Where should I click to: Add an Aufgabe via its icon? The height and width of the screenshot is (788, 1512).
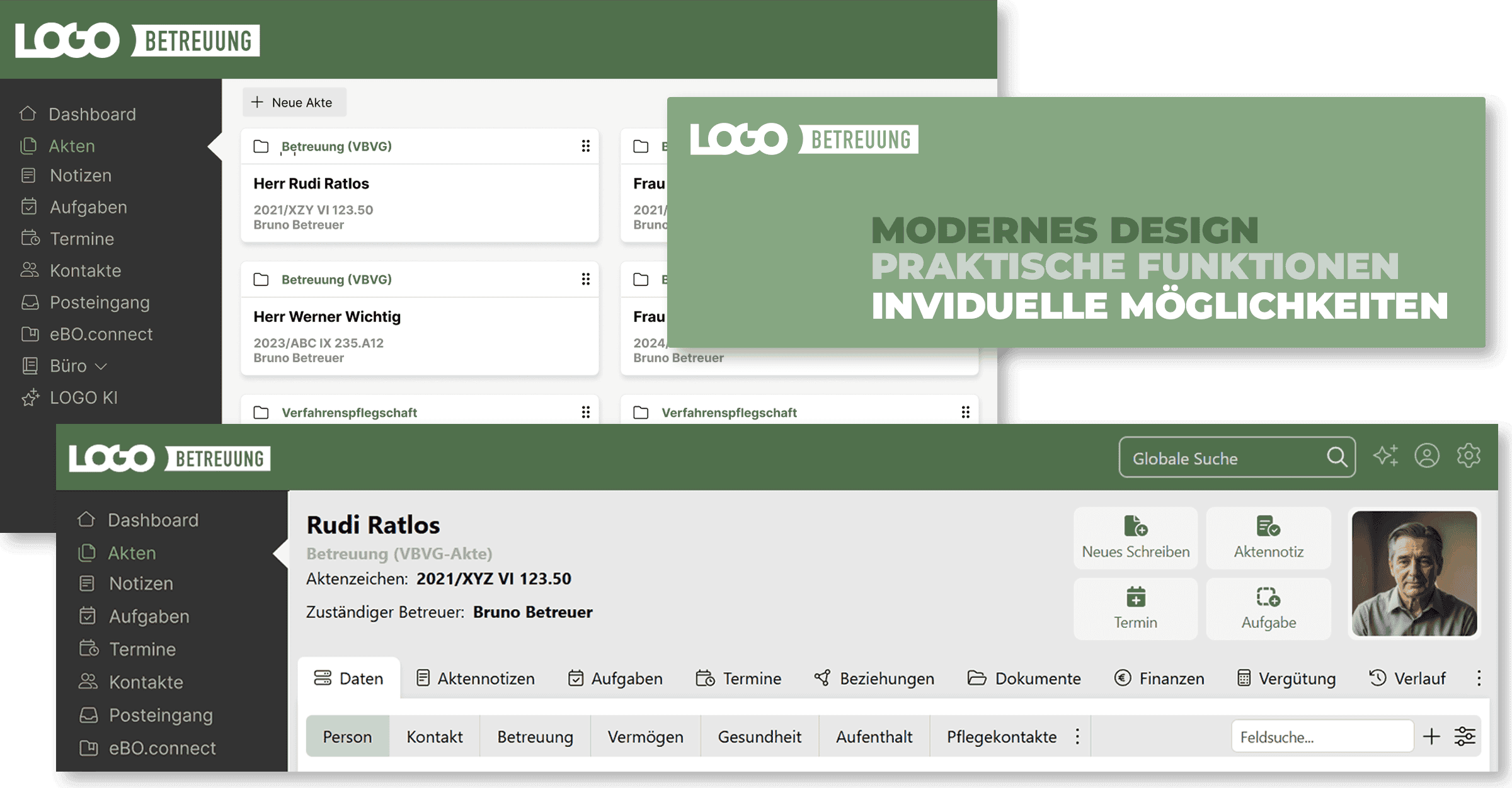1268,597
